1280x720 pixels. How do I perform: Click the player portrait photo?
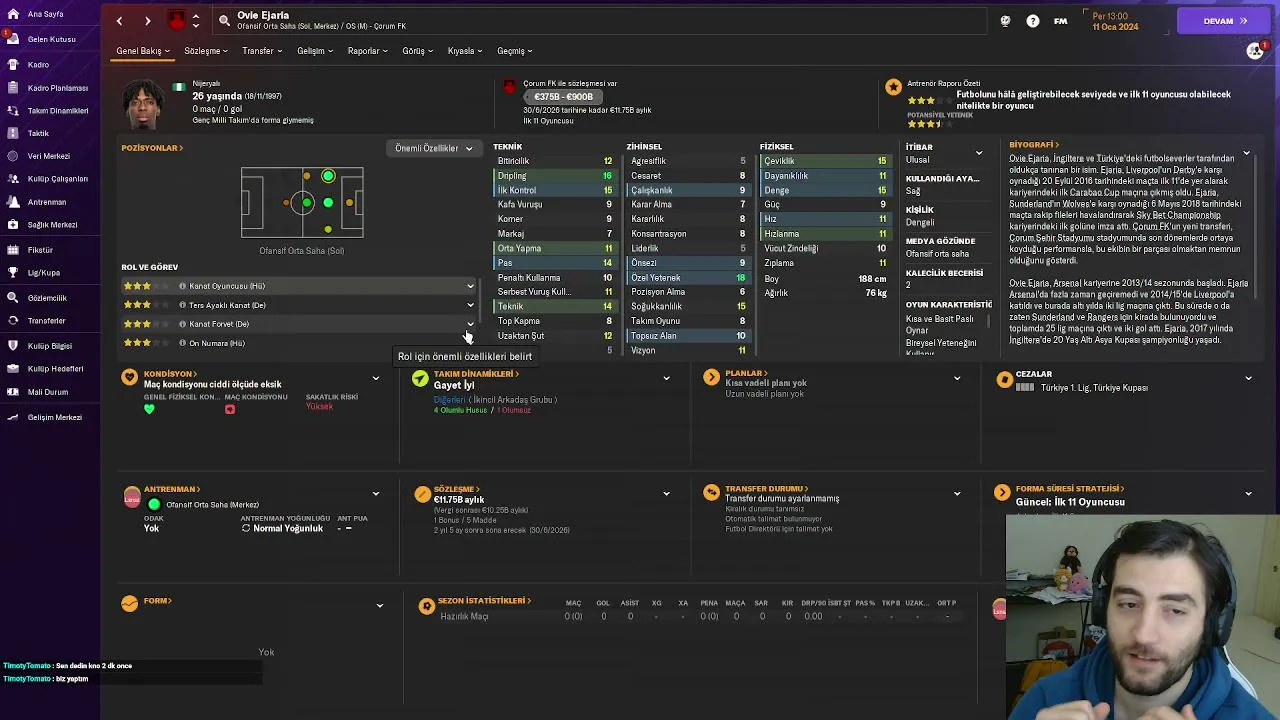tap(143, 103)
